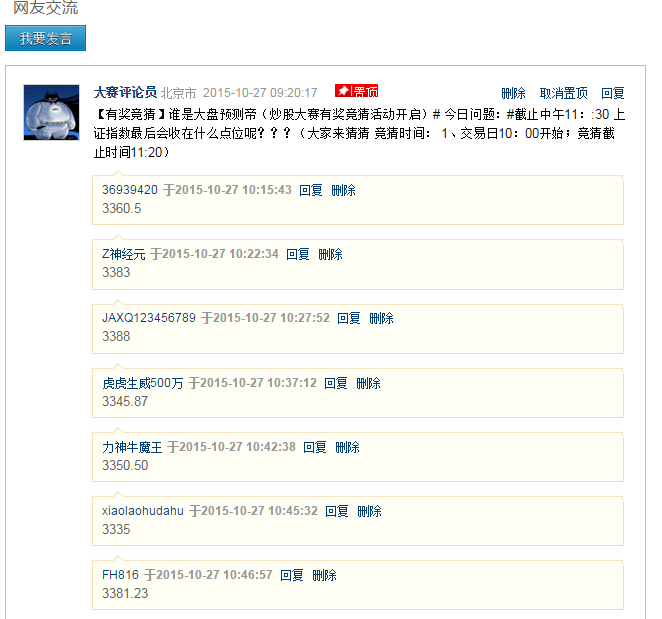Delete 力神牛魔王's comment
662x619 pixels.
[348, 447]
